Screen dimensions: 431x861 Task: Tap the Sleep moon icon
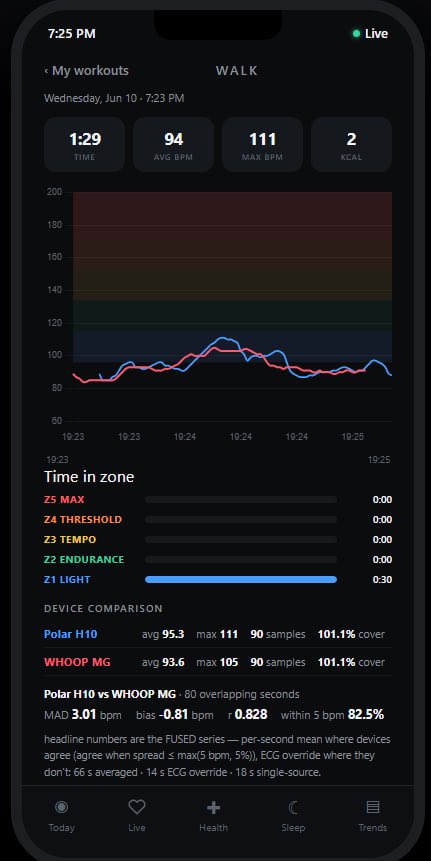click(293, 807)
